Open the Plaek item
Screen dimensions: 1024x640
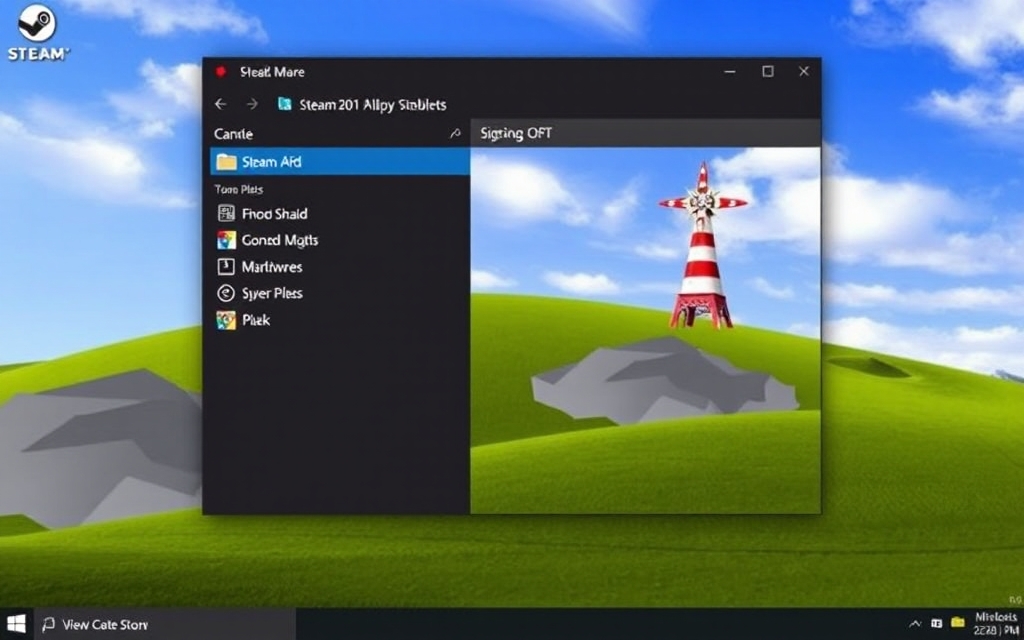point(256,320)
